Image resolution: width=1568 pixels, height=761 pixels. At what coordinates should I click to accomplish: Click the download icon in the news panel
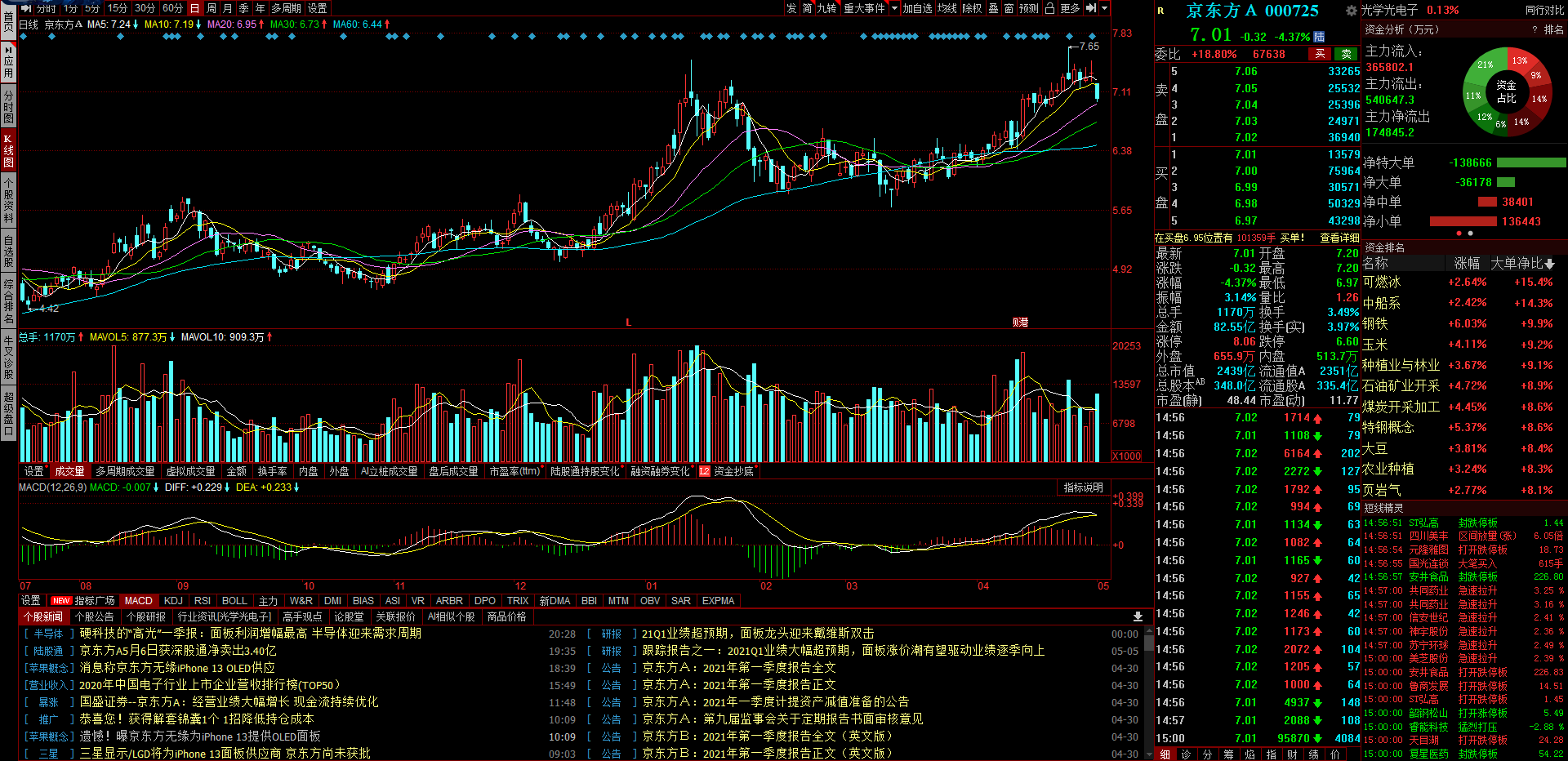pos(1138,616)
